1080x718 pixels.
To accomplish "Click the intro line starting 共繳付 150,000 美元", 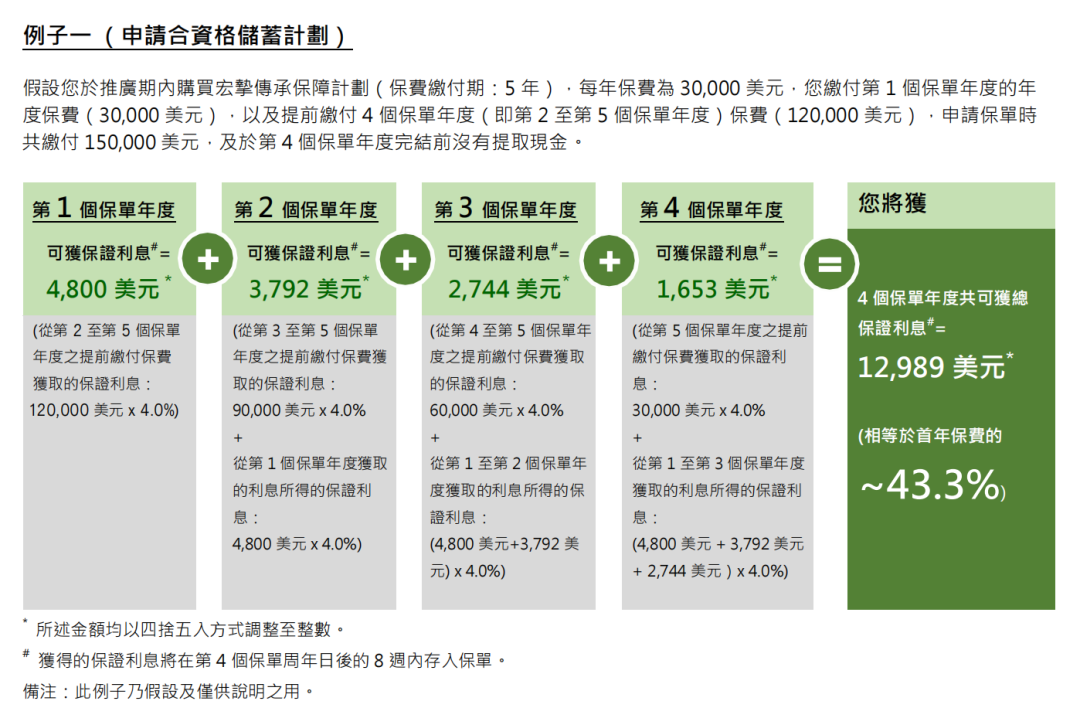I will [x=304, y=142].
